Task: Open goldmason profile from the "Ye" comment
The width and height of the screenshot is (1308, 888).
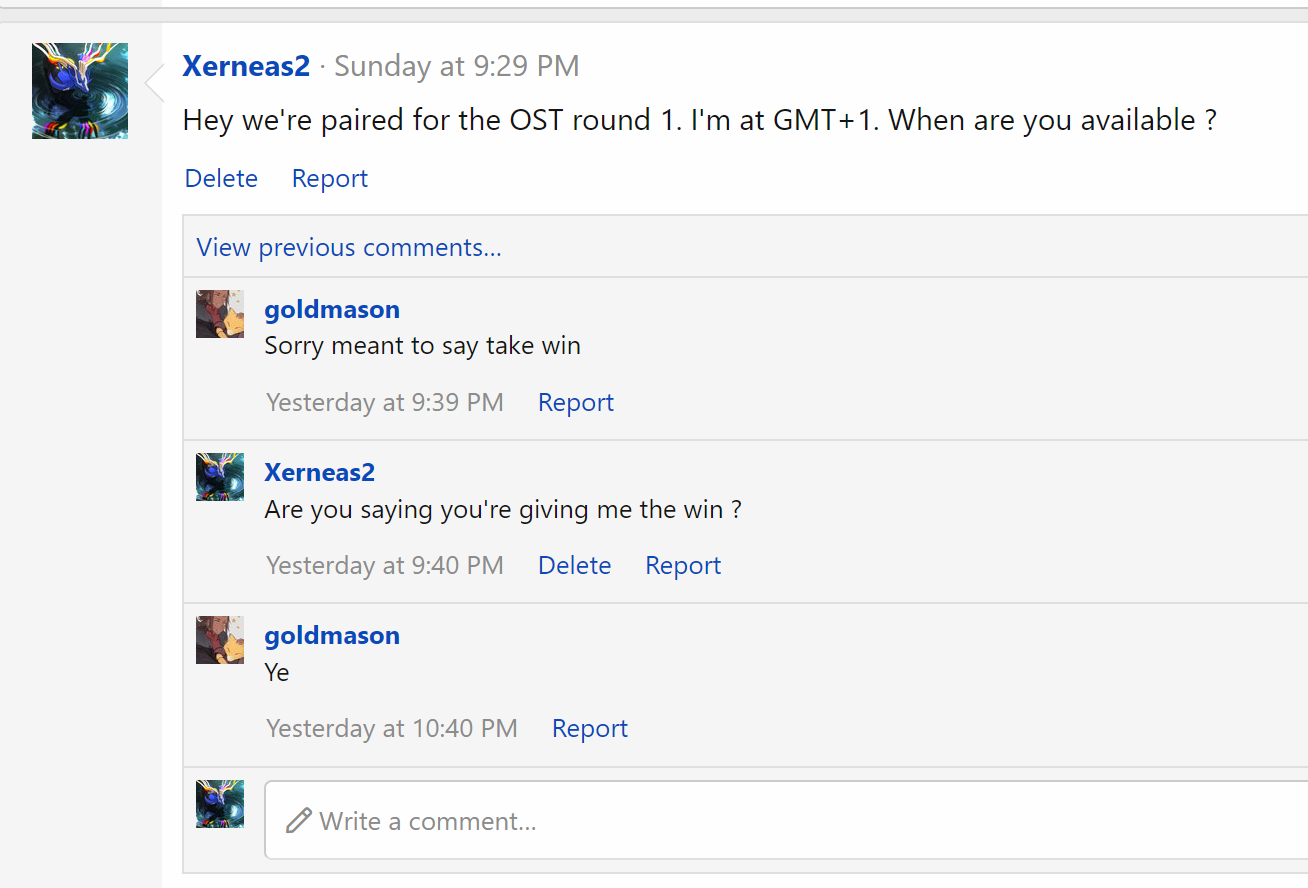Action: pyautogui.click(x=332, y=635)
